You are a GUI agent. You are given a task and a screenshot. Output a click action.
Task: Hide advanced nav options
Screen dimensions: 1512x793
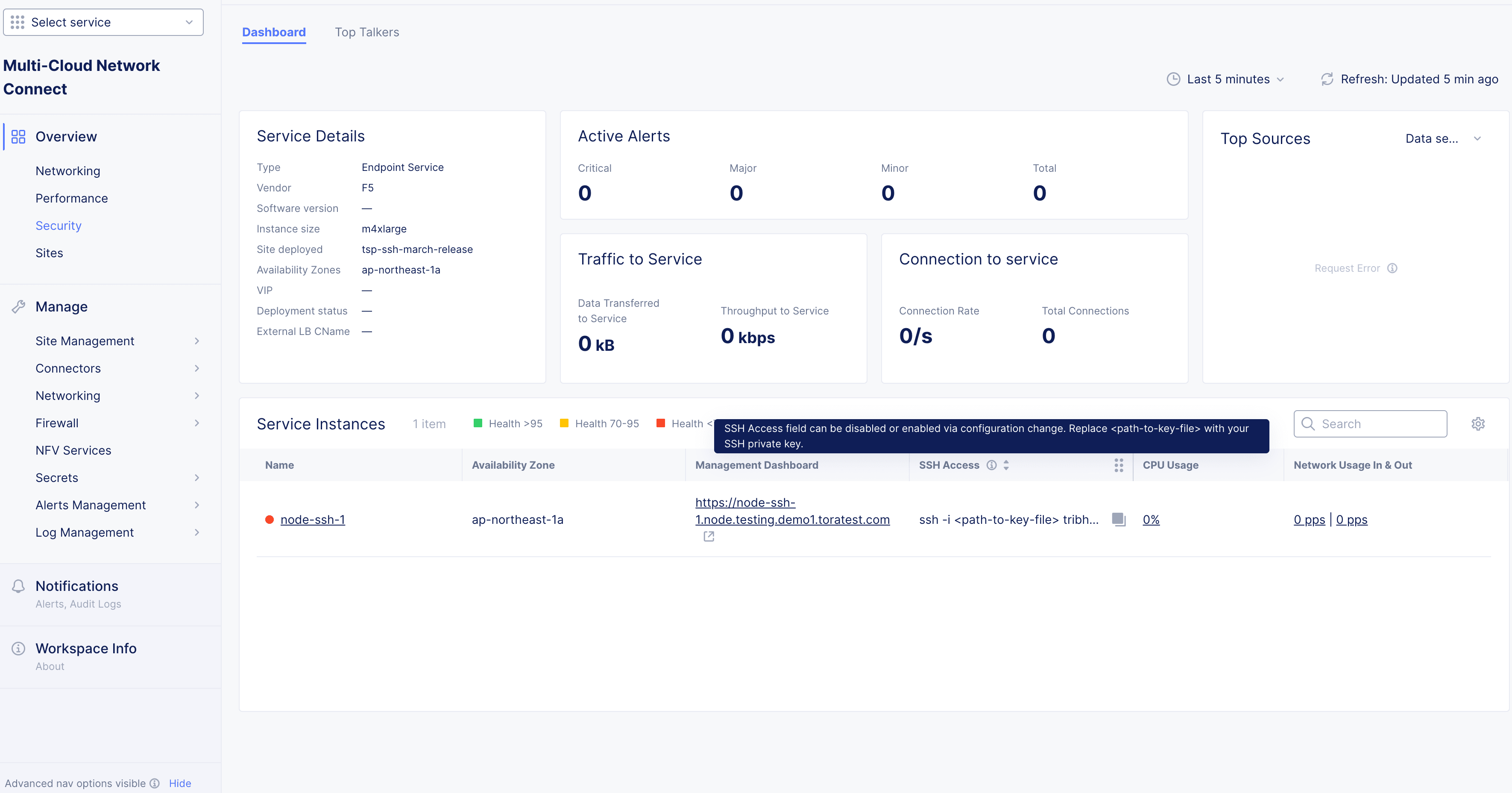[180, 783]
